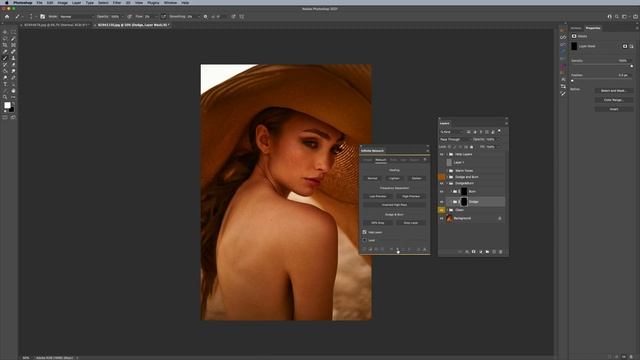Select pixel mask icon in Properties
The image size is (640, 360).
click(624, 46)
